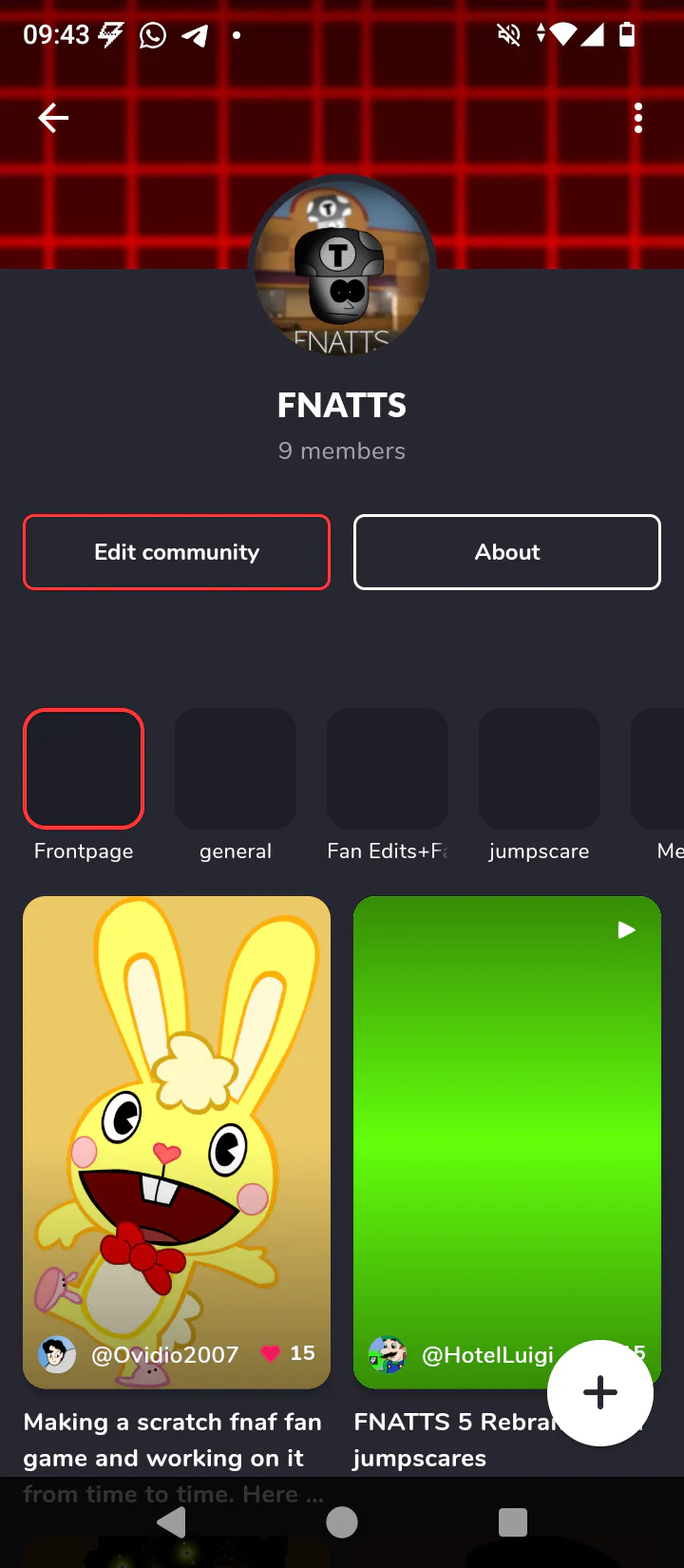Tap the FNATTS community title

click(342, 406)
